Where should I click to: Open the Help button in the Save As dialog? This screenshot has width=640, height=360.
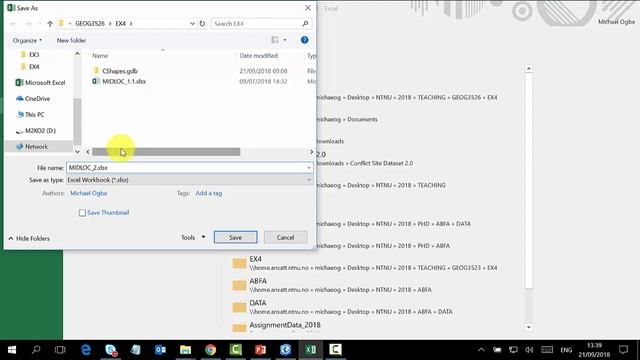tap(304, 40)
